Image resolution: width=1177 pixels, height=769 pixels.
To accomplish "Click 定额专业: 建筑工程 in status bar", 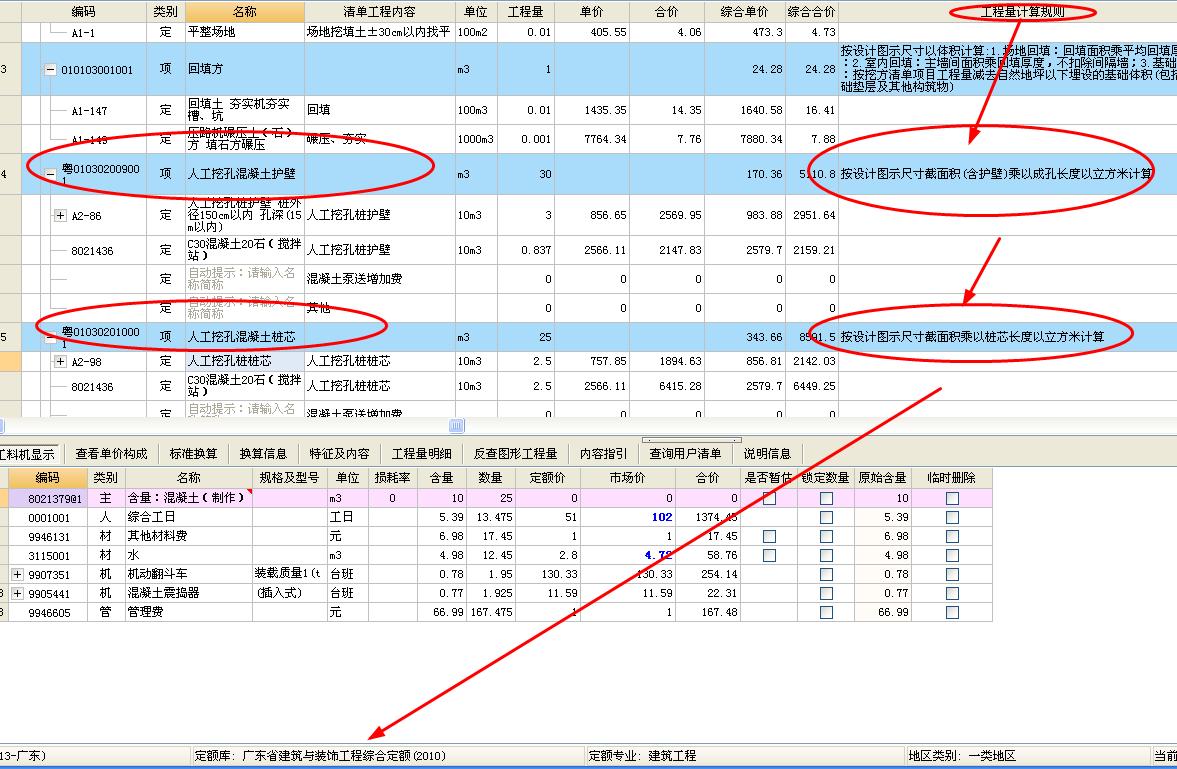I will [642, 755].
